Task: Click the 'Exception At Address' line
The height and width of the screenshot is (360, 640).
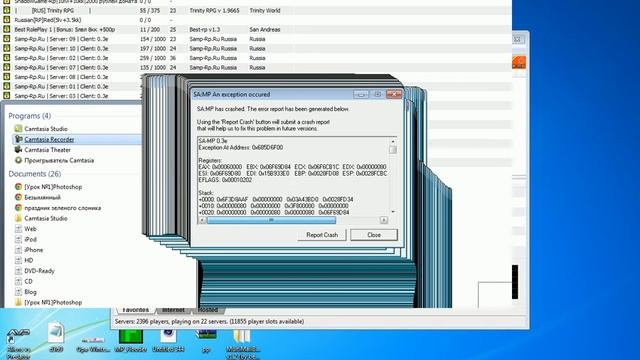Action: coord(240,147)
